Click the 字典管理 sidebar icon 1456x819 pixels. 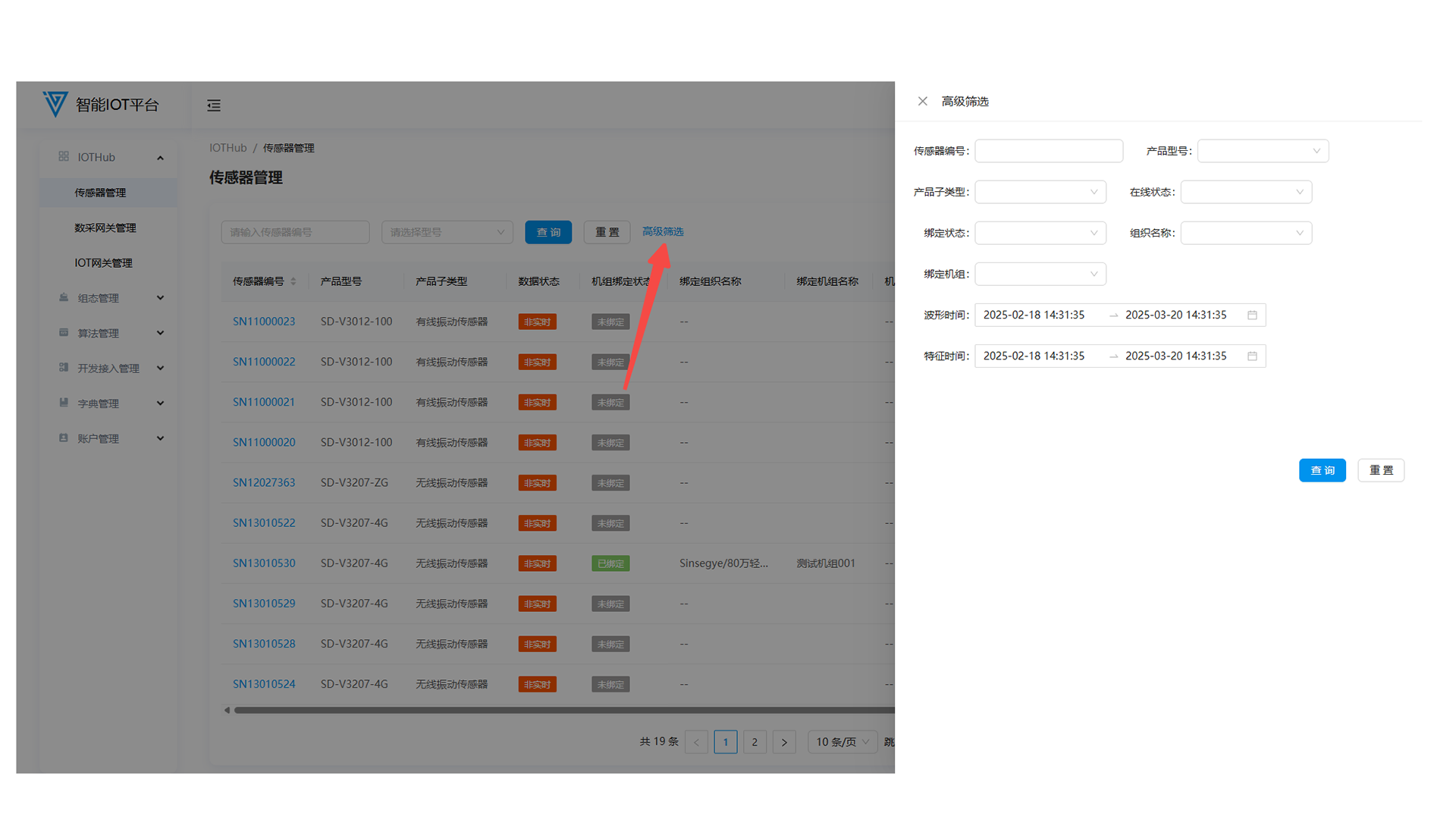click(64, 403)
